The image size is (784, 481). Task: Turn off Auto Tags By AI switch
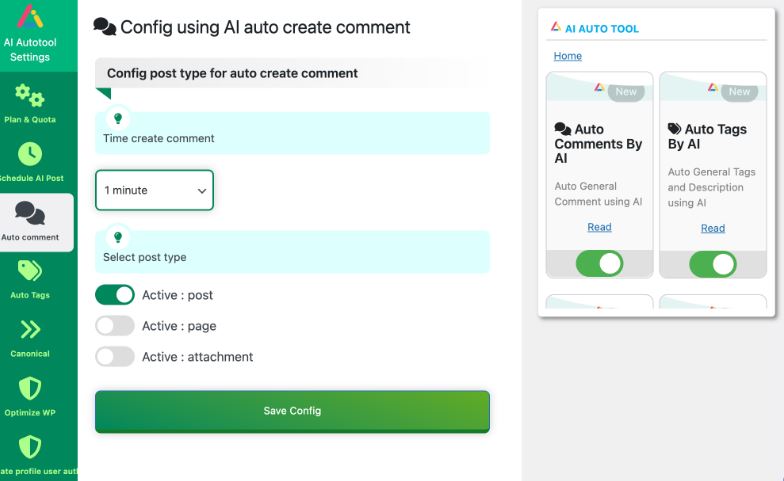coord(713,264)
